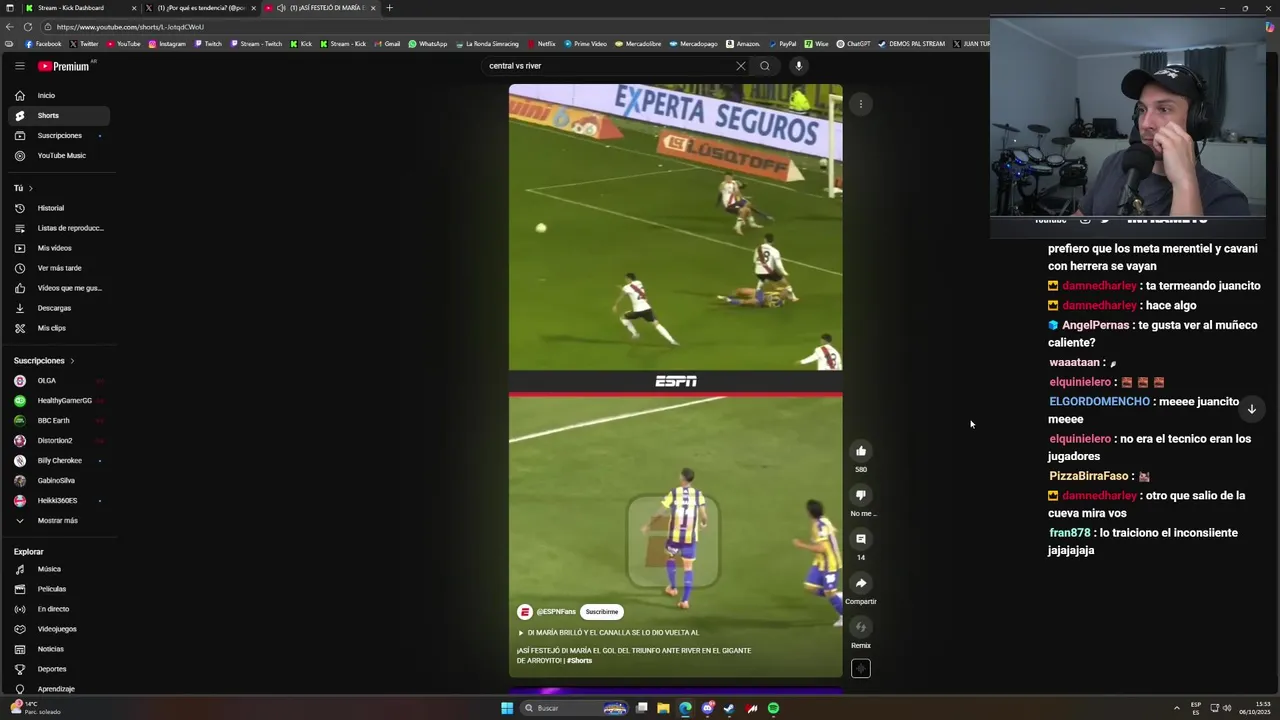
Task: Clear the search text with the X
Action: [x=740, y=66]
